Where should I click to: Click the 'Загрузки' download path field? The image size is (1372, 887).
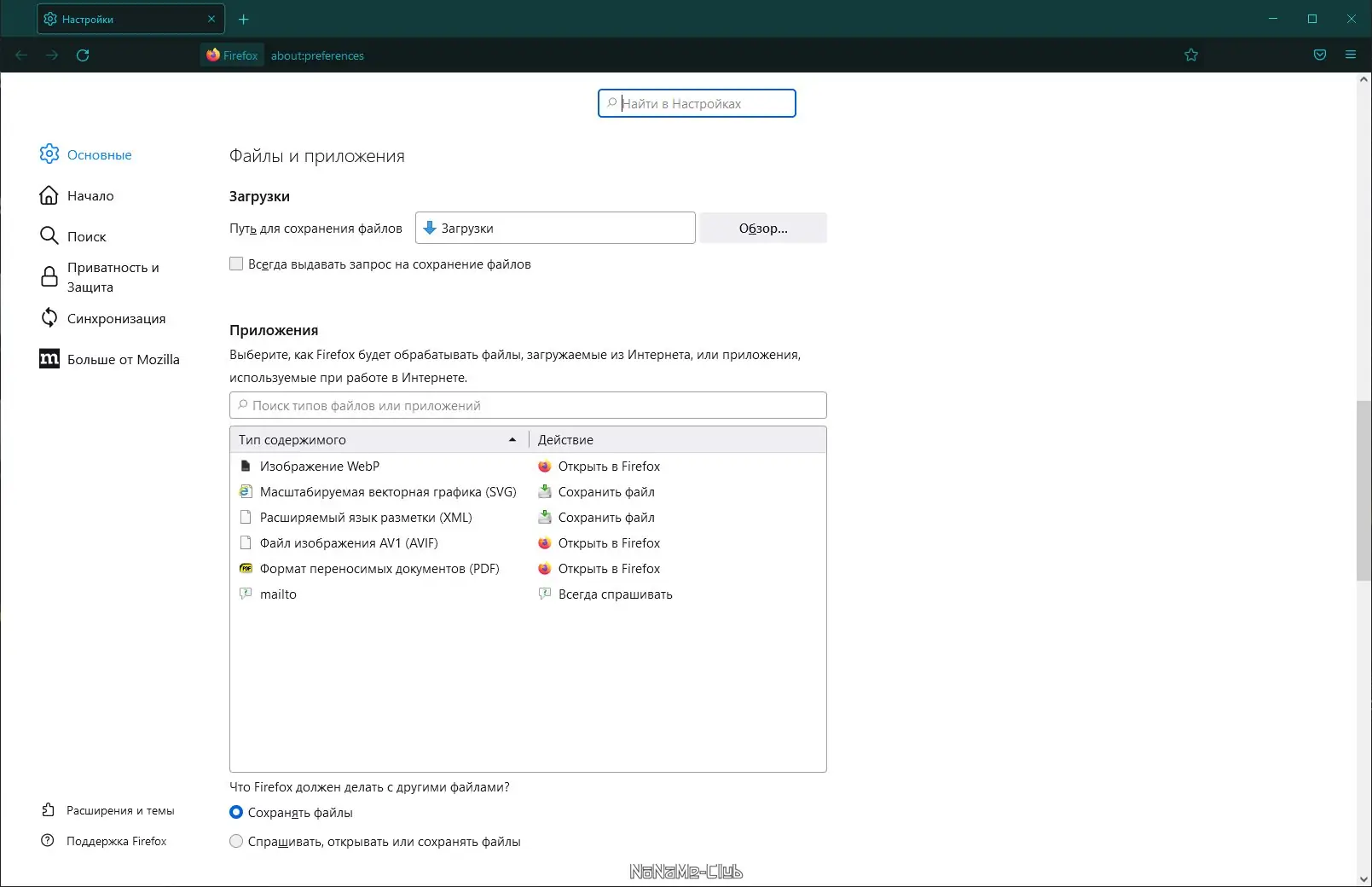point(555,228)
